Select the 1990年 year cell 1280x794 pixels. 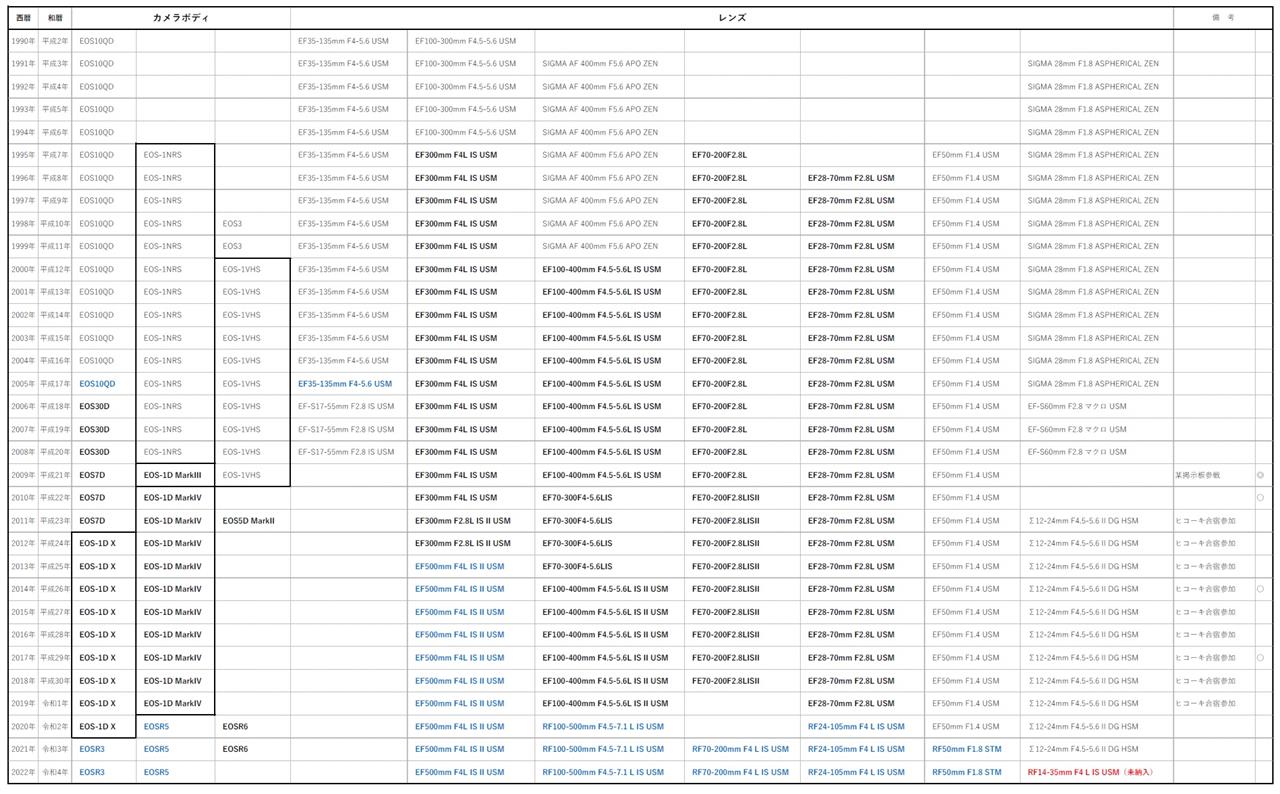23,41
